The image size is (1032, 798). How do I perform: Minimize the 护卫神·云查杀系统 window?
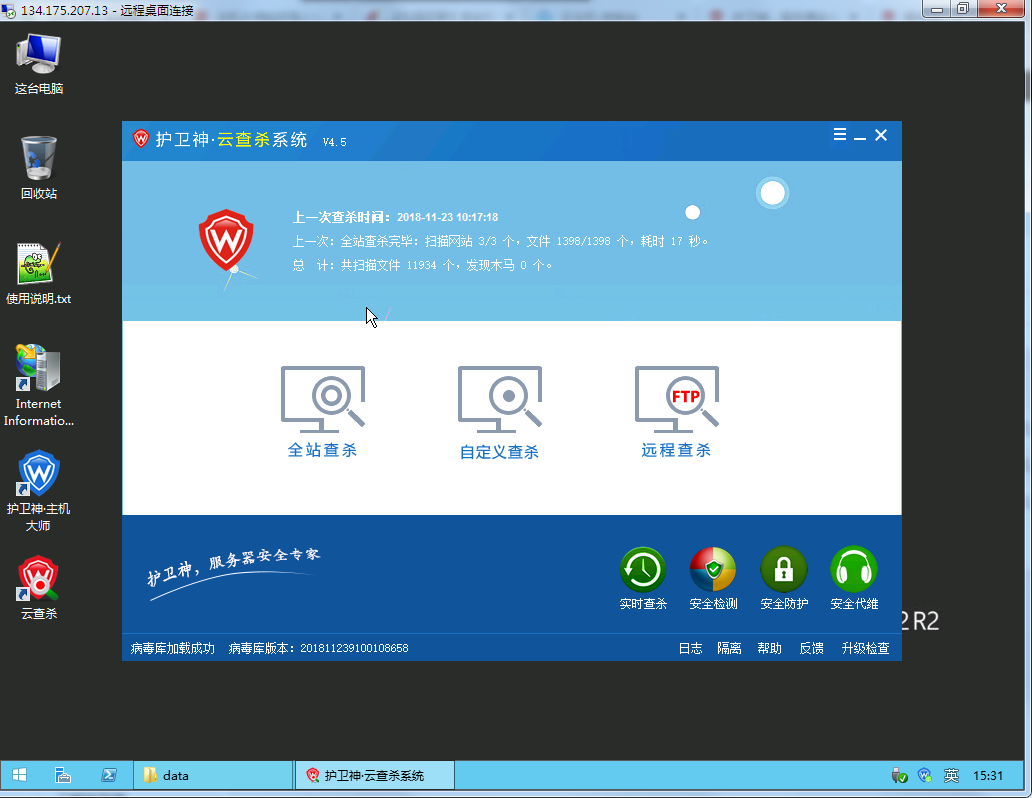860,136
